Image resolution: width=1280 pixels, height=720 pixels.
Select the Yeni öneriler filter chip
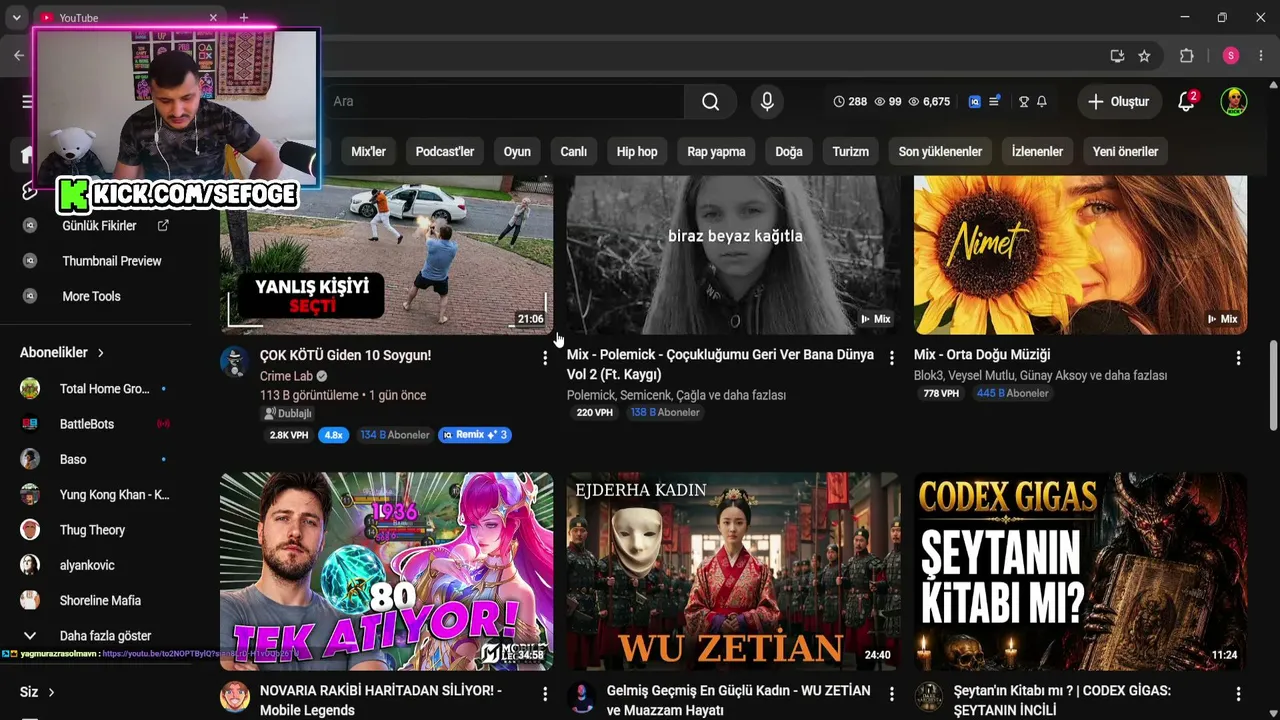(x=1125, y=152)
